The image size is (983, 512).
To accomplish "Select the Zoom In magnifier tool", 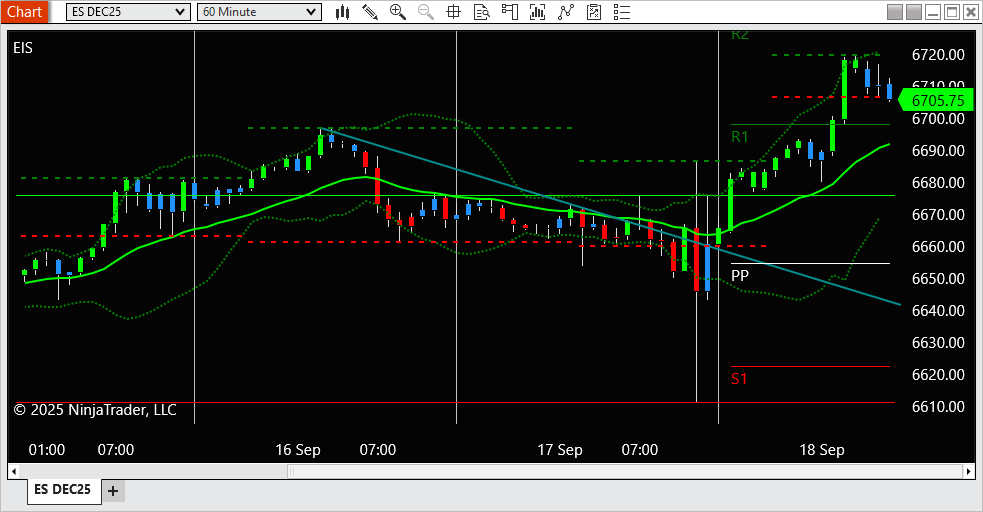I will pos(397,12).
